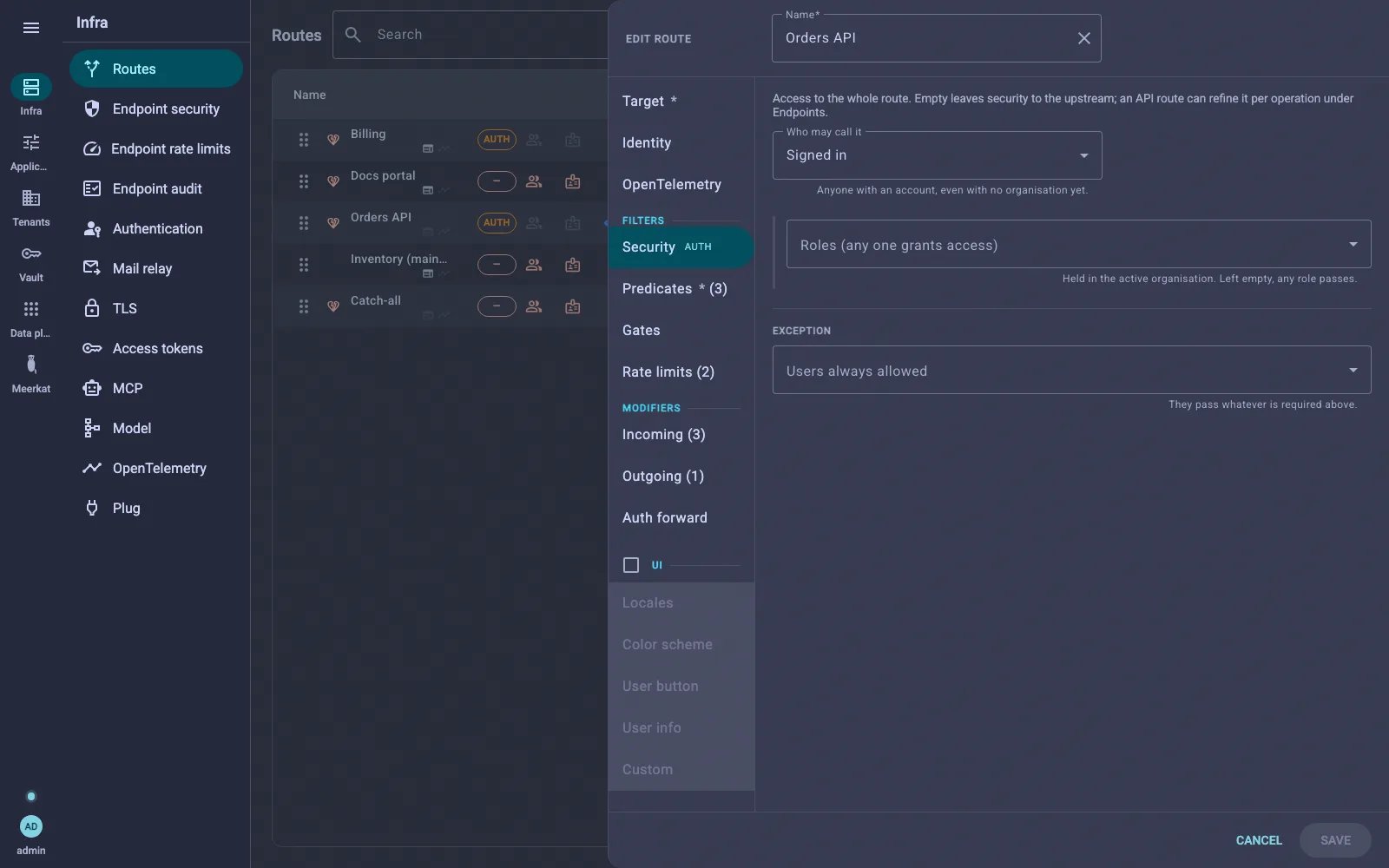Click the badge icon in Catch-all row
The image size is (1389, 868).
coord(573,306)
